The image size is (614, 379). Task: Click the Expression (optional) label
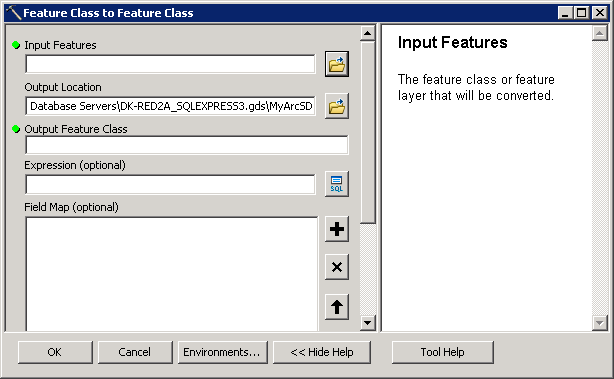tap(75, 165)
